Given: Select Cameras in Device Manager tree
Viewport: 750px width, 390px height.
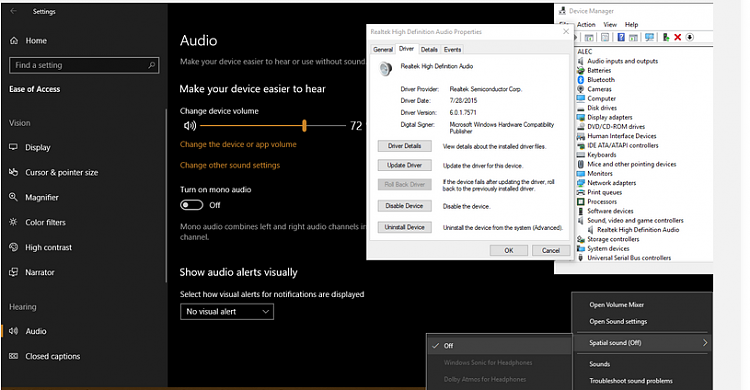Looking at the screenshot, I should [x=599, y=89].
